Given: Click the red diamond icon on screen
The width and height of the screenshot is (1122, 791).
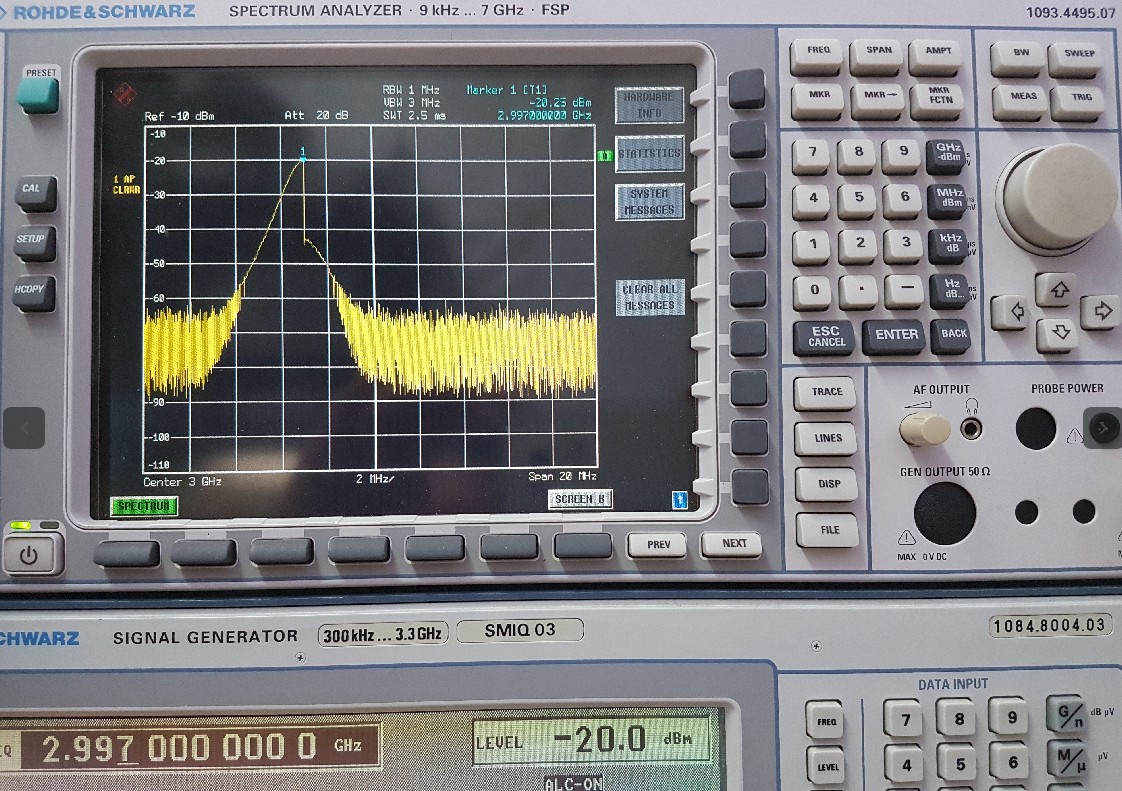Looking at the screenshot, I should (125, 93).
